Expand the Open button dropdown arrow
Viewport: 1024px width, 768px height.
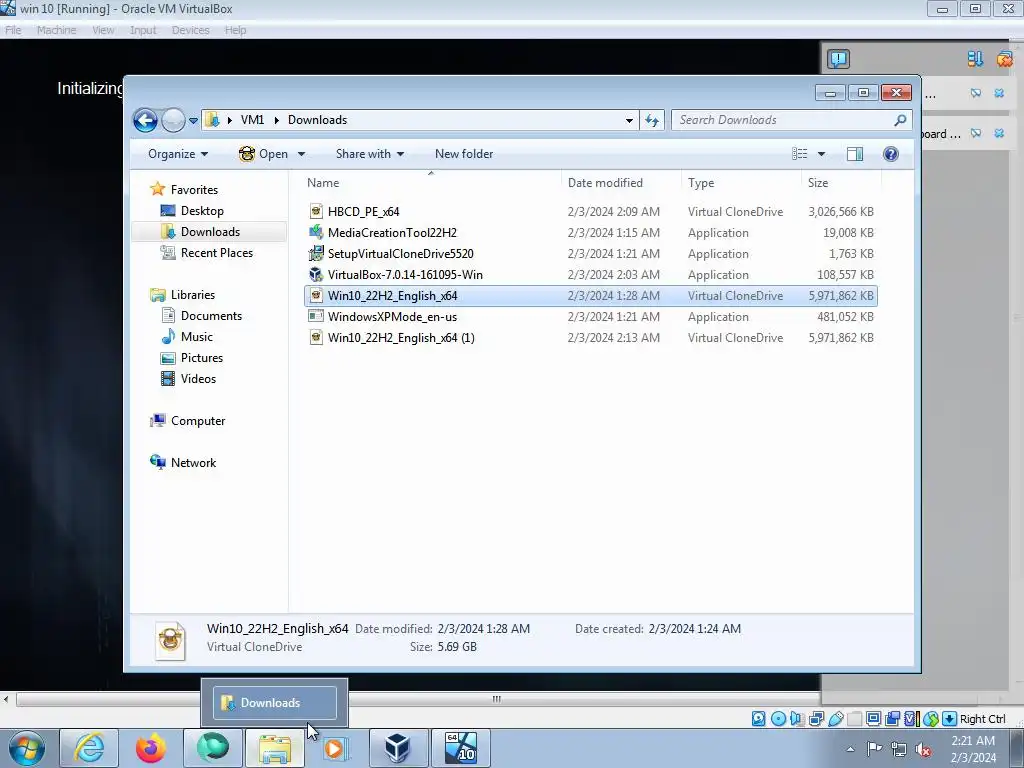pyautogui.click(x=301, y=154)
